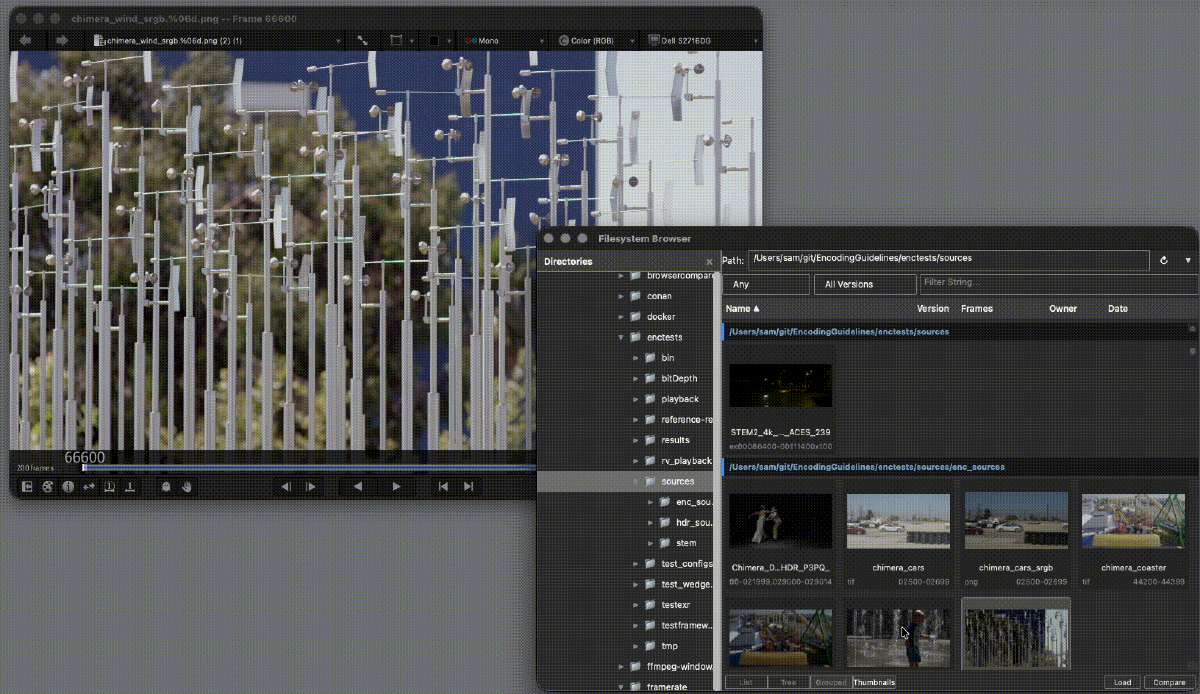1200x694 pixels.
Task: Open the Color (RGB) channel dropdown
Action: click(597, 41)
